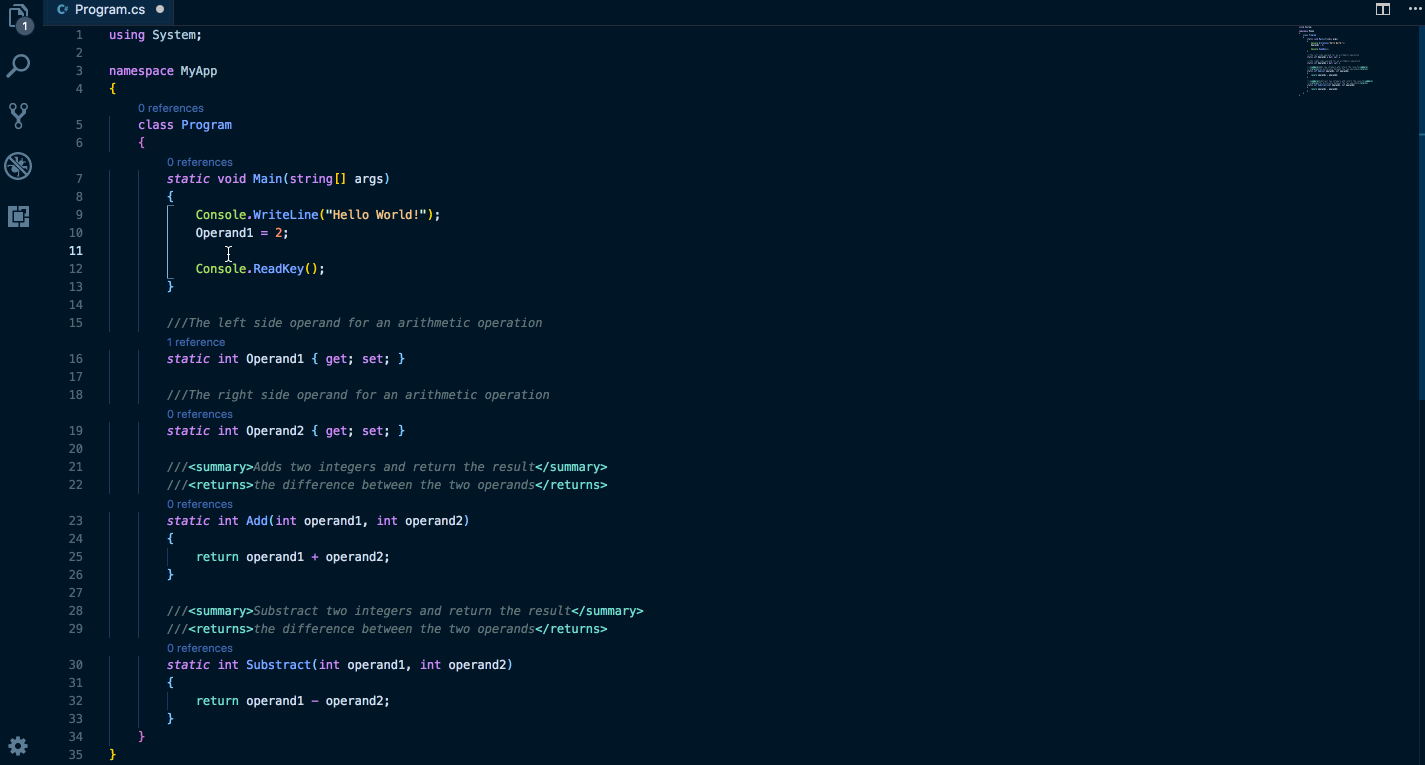Click the "Substract" method name
1425x765 pixels.
tap(278, 665)
